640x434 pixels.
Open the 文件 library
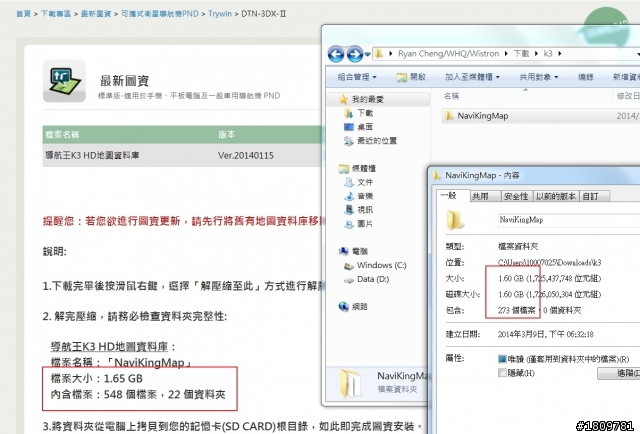(x=359, y=182)
